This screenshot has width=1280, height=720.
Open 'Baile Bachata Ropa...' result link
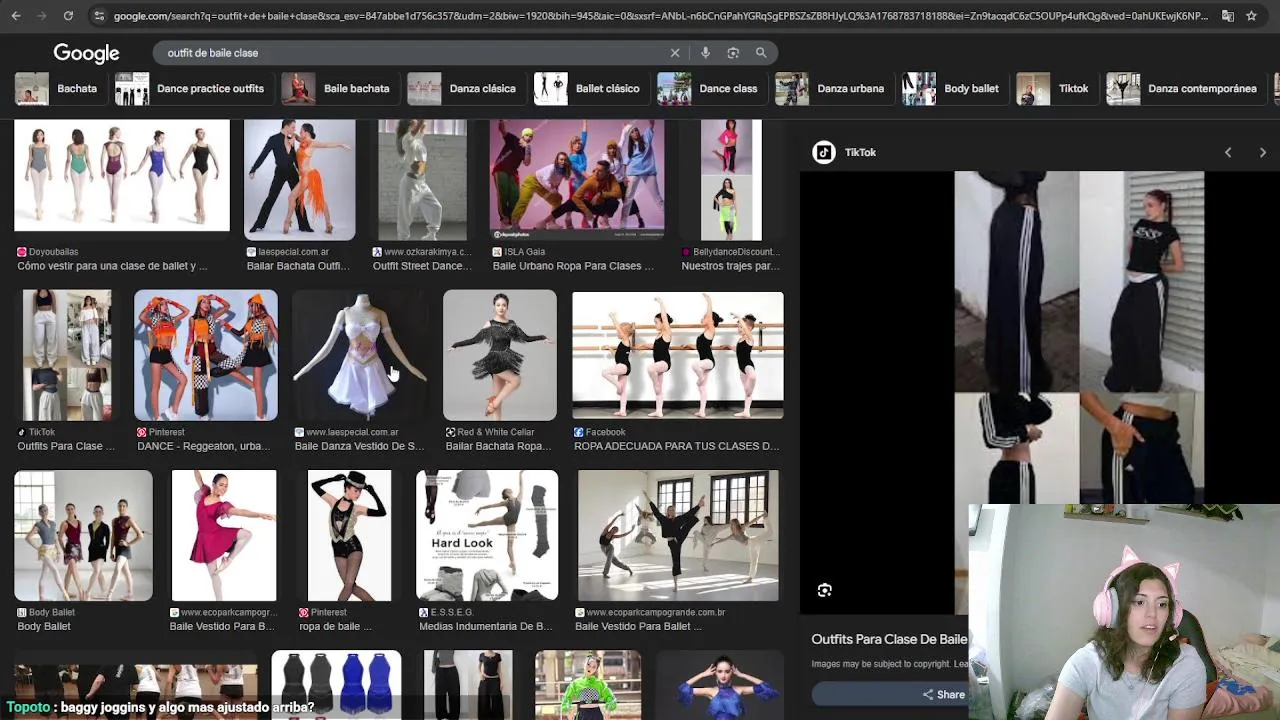tap(498, 446)
